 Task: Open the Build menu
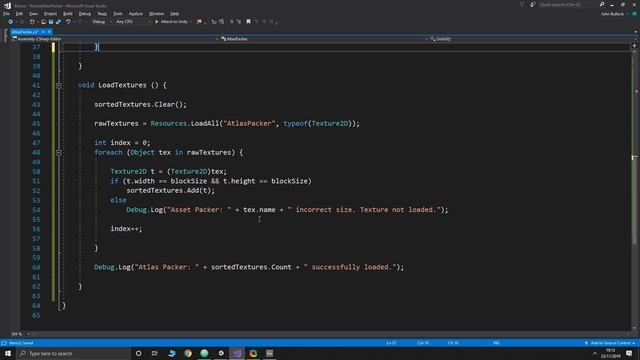[68, 14]
